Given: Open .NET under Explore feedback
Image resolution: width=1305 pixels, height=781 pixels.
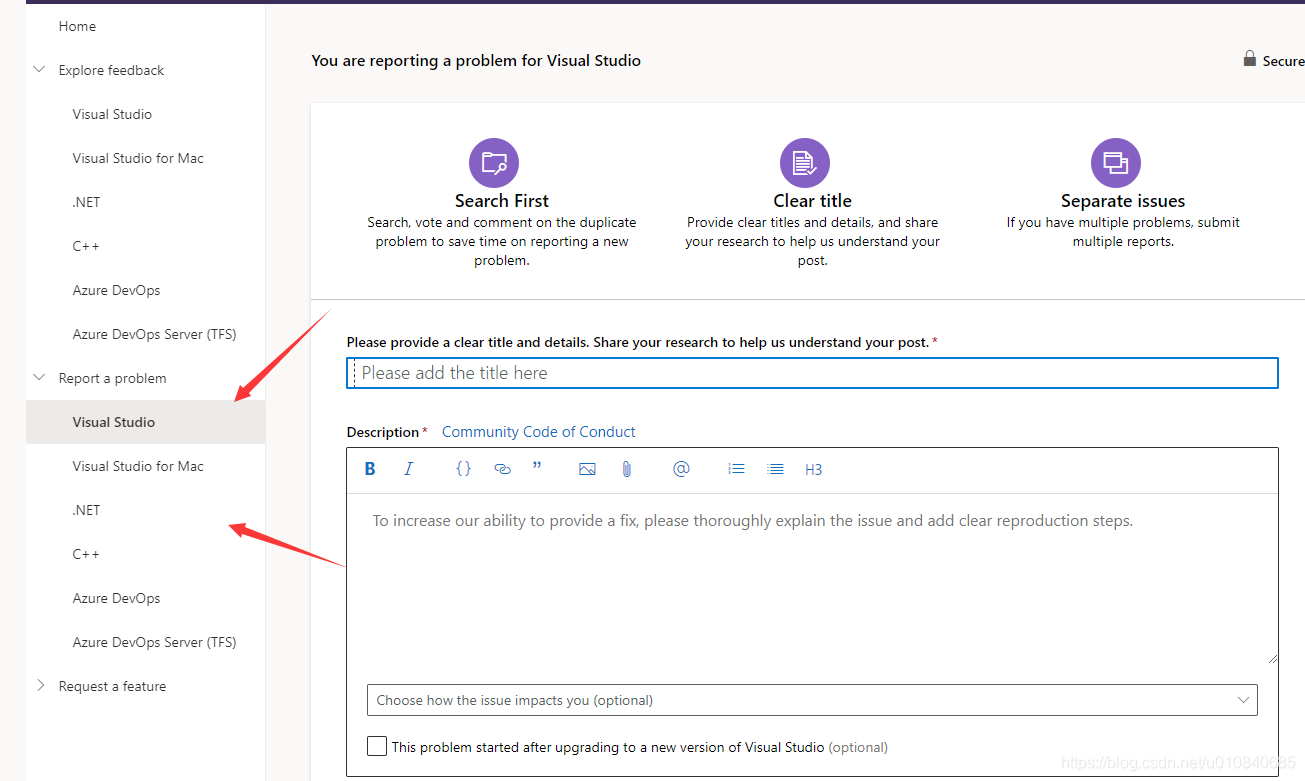Looking at the screenshot, I should tap(86, 202).
